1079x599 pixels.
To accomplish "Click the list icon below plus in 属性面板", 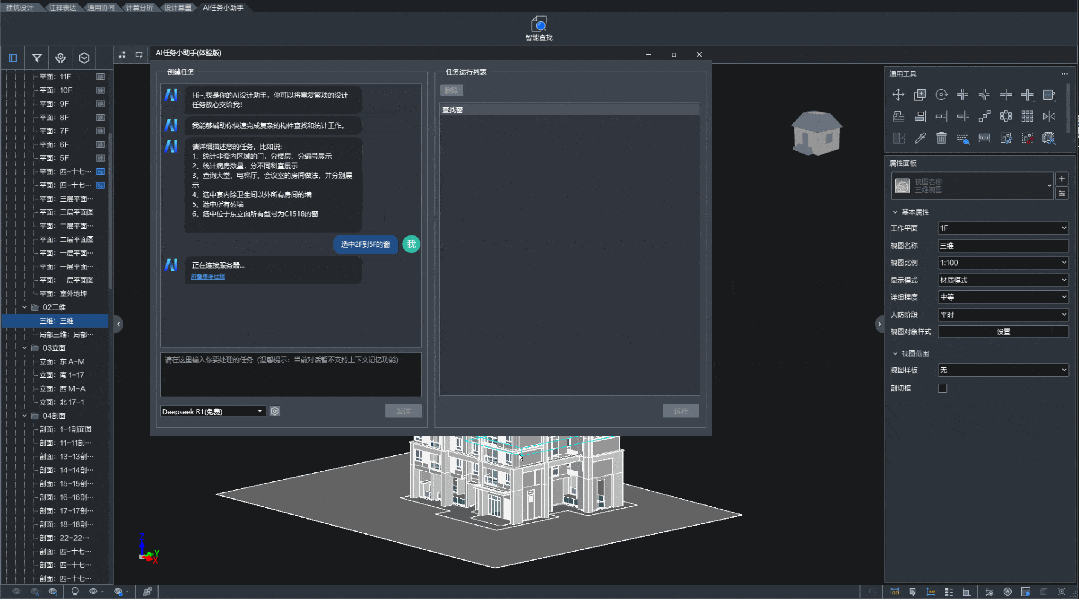I will (1062, 193).
